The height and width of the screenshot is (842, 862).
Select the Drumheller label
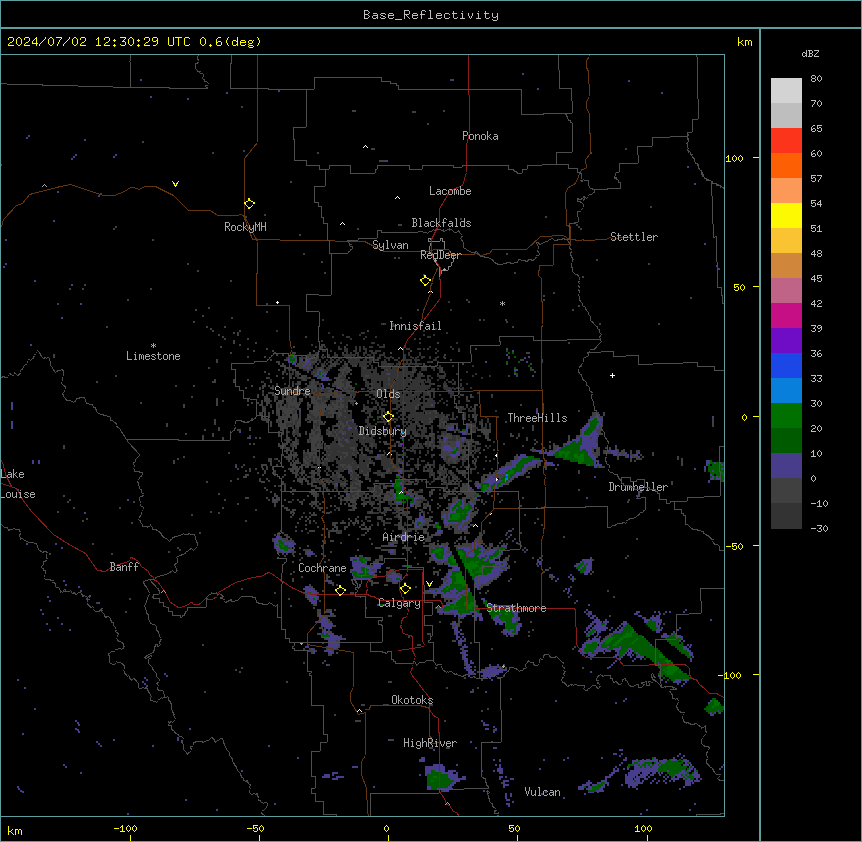pos(638,487)
